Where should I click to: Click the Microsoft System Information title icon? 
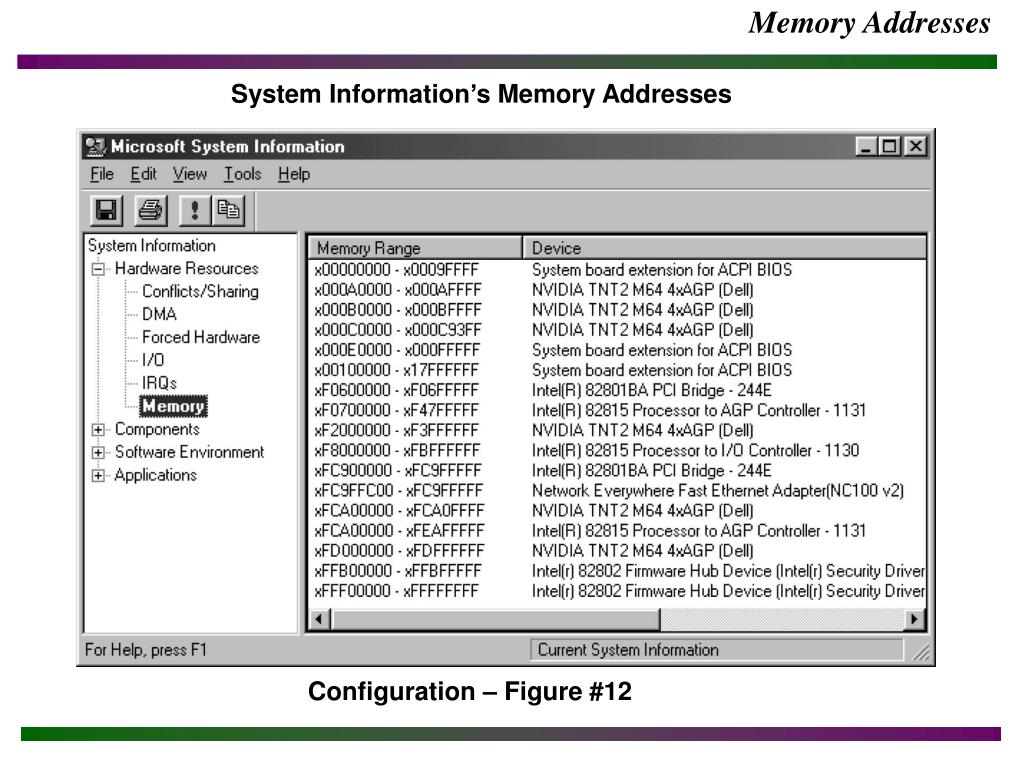click(x=95, y=147)
